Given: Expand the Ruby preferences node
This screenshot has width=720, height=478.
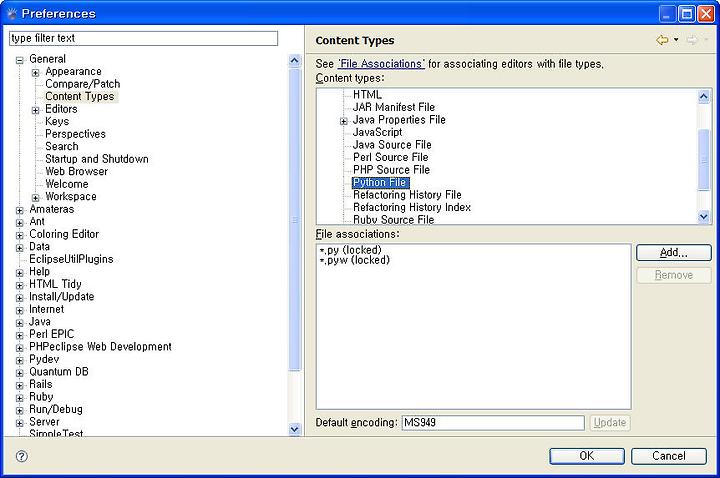Looking at the screenshot, I should coord(20,398).
